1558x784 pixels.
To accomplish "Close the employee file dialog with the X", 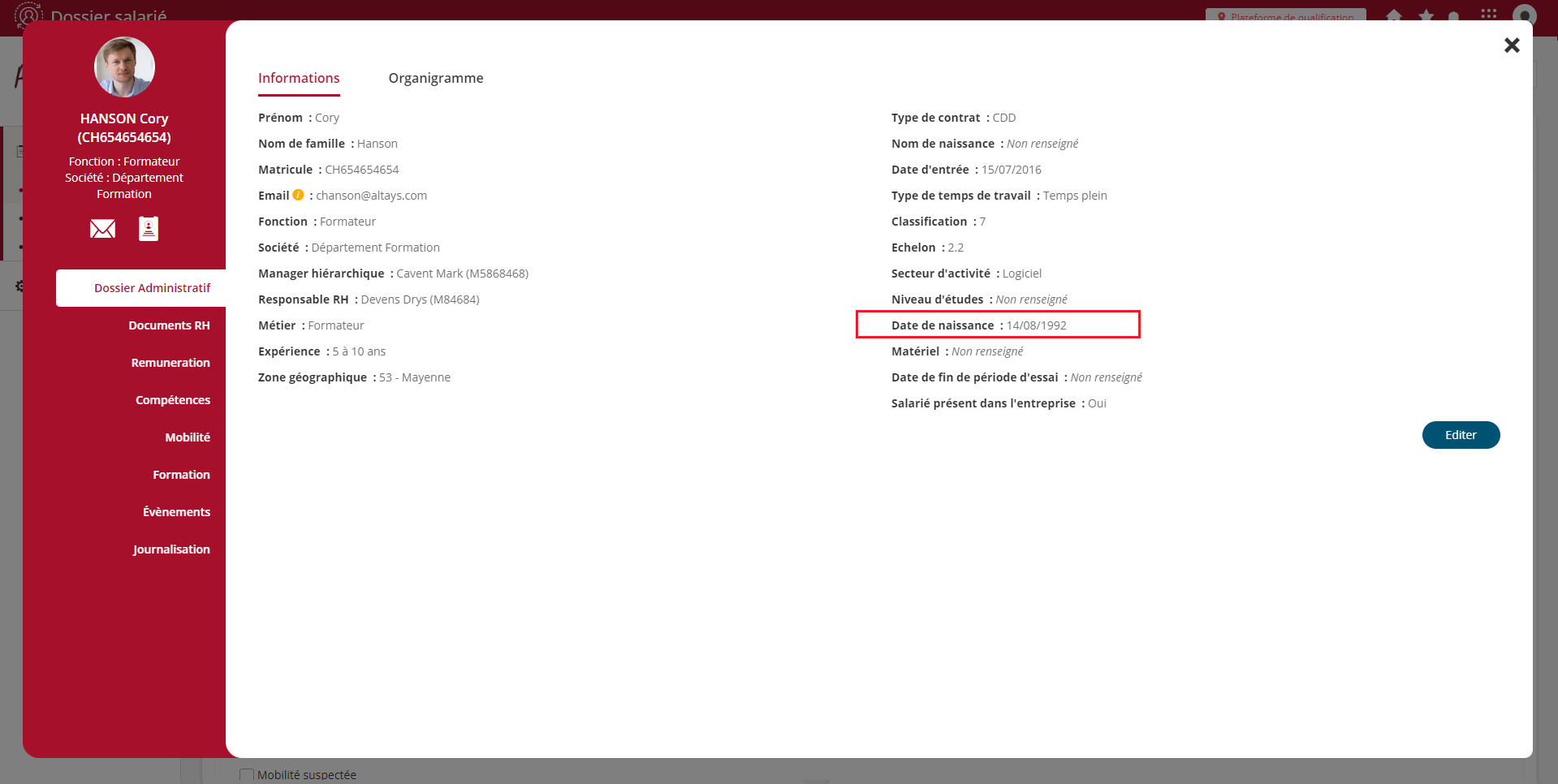I will click(1511, 45).
